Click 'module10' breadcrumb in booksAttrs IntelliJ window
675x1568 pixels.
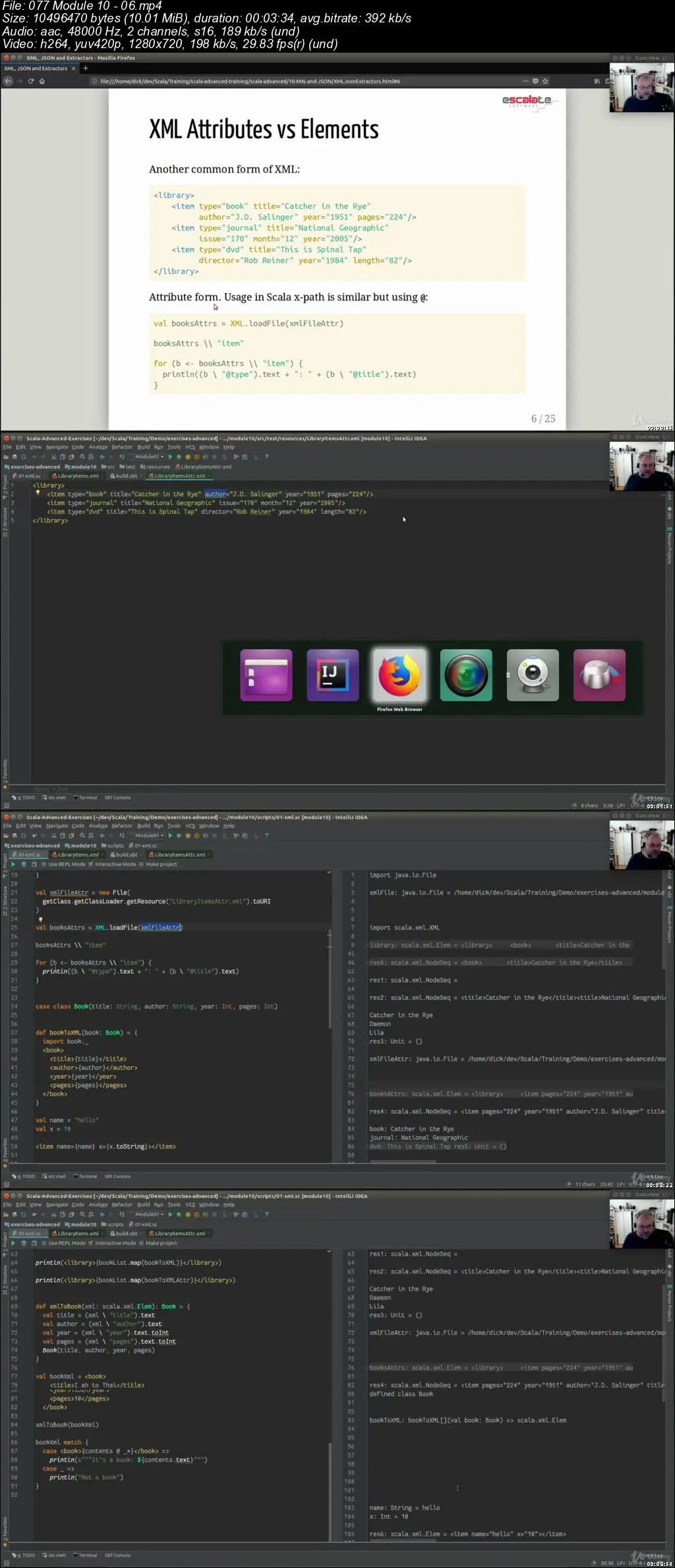(80, 845)
